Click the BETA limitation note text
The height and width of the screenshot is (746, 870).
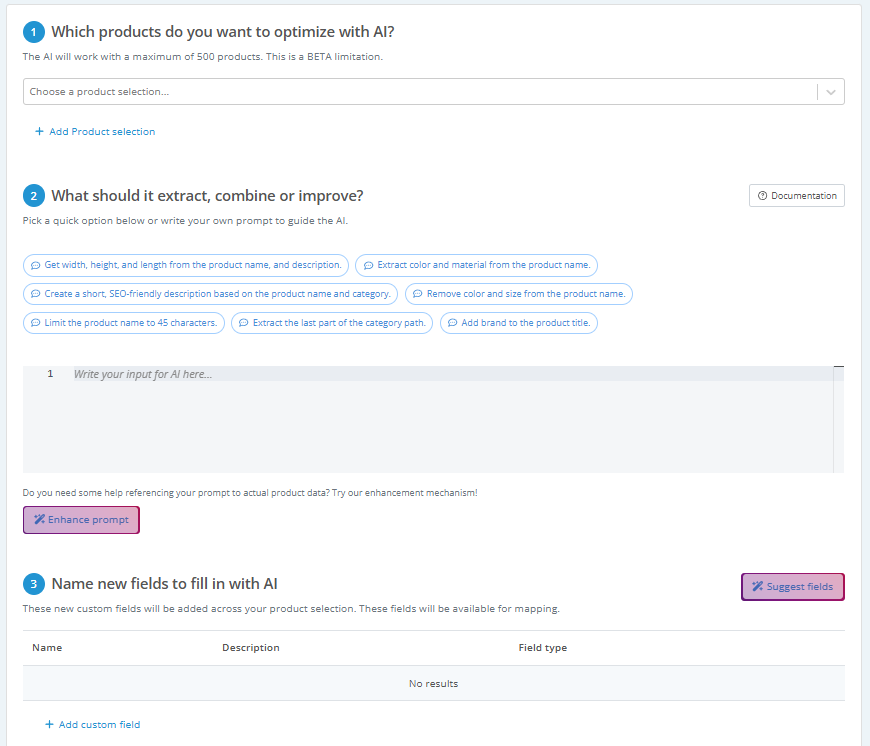tap(203, 57)
